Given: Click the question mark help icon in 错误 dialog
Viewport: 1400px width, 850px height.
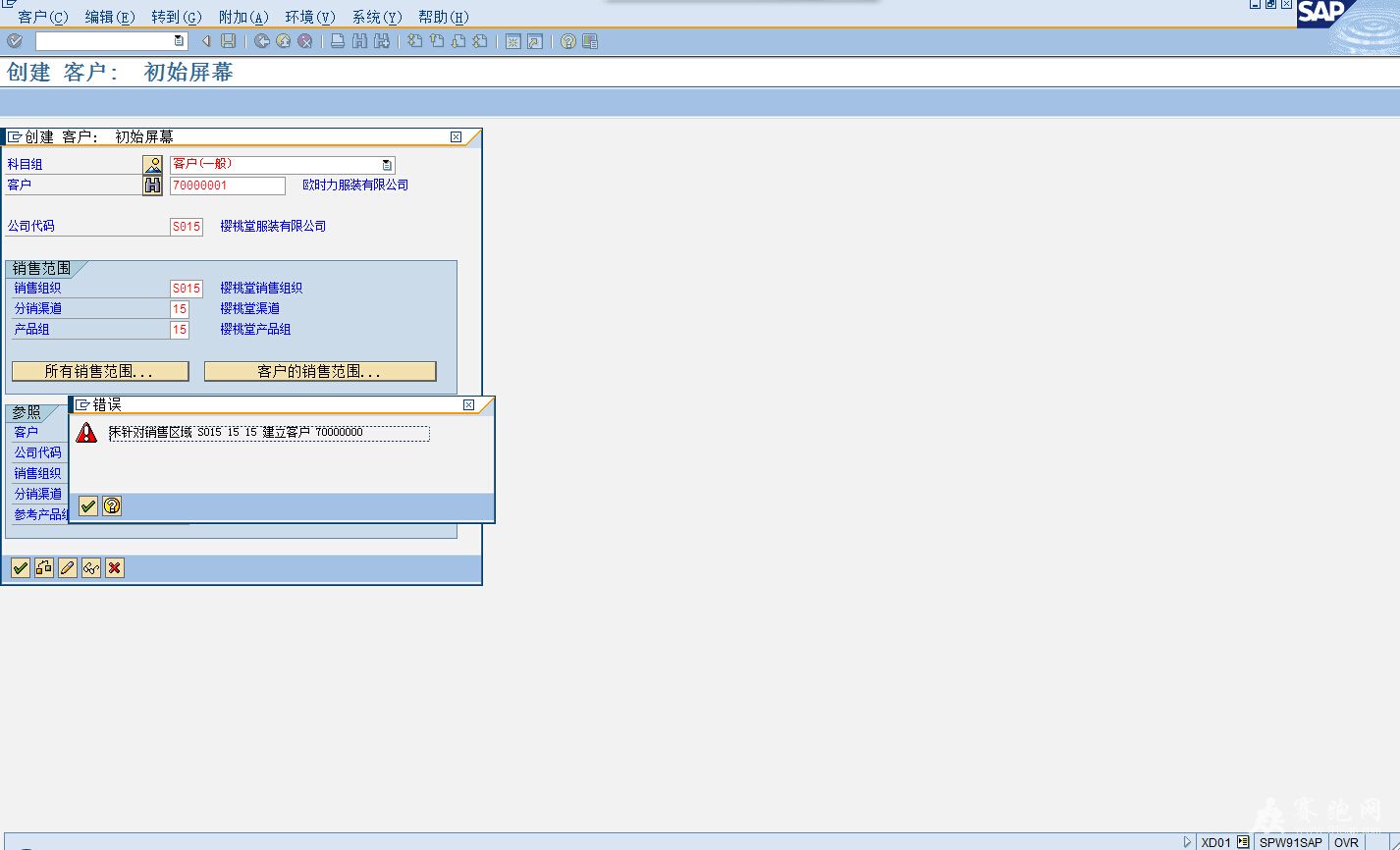Looking at the screenshot, I should pos(112,506).
